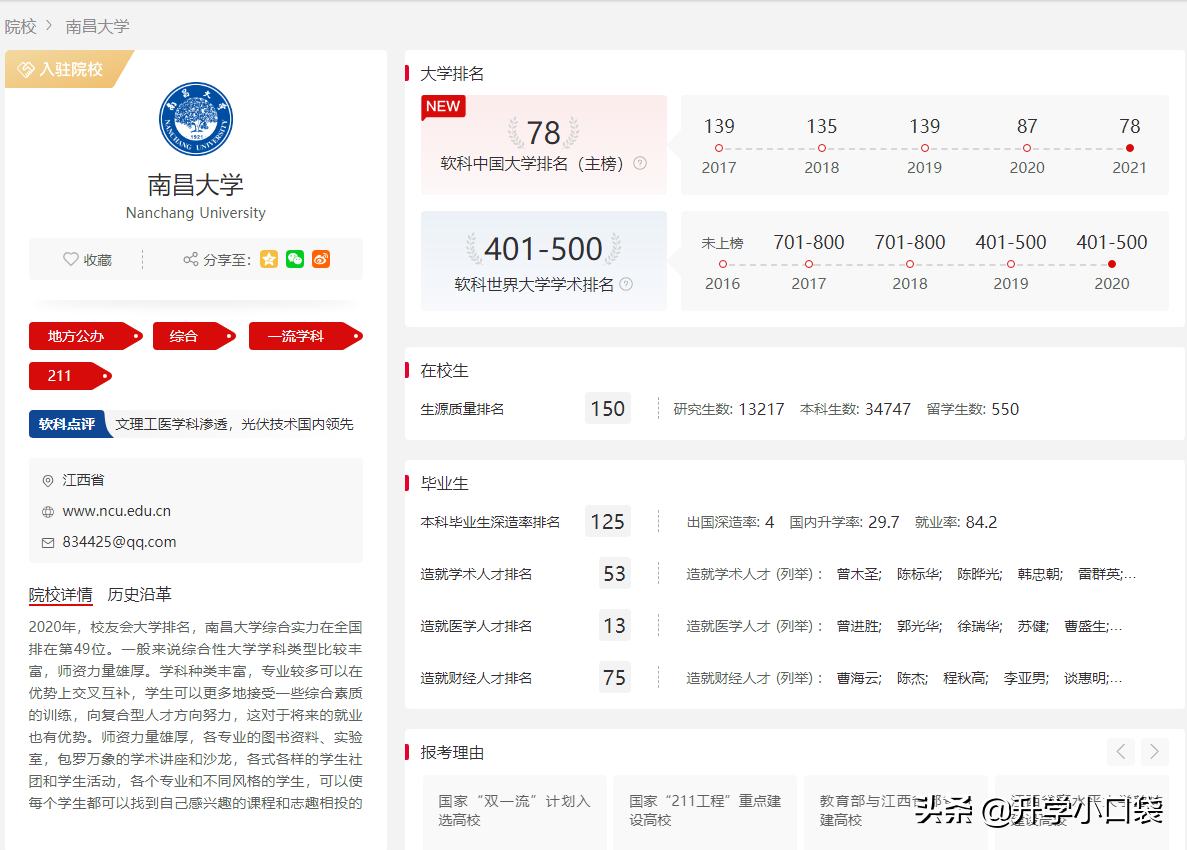Click the Nanchang University circular logo
1187x850 pixels.
(x=195, y=119)
